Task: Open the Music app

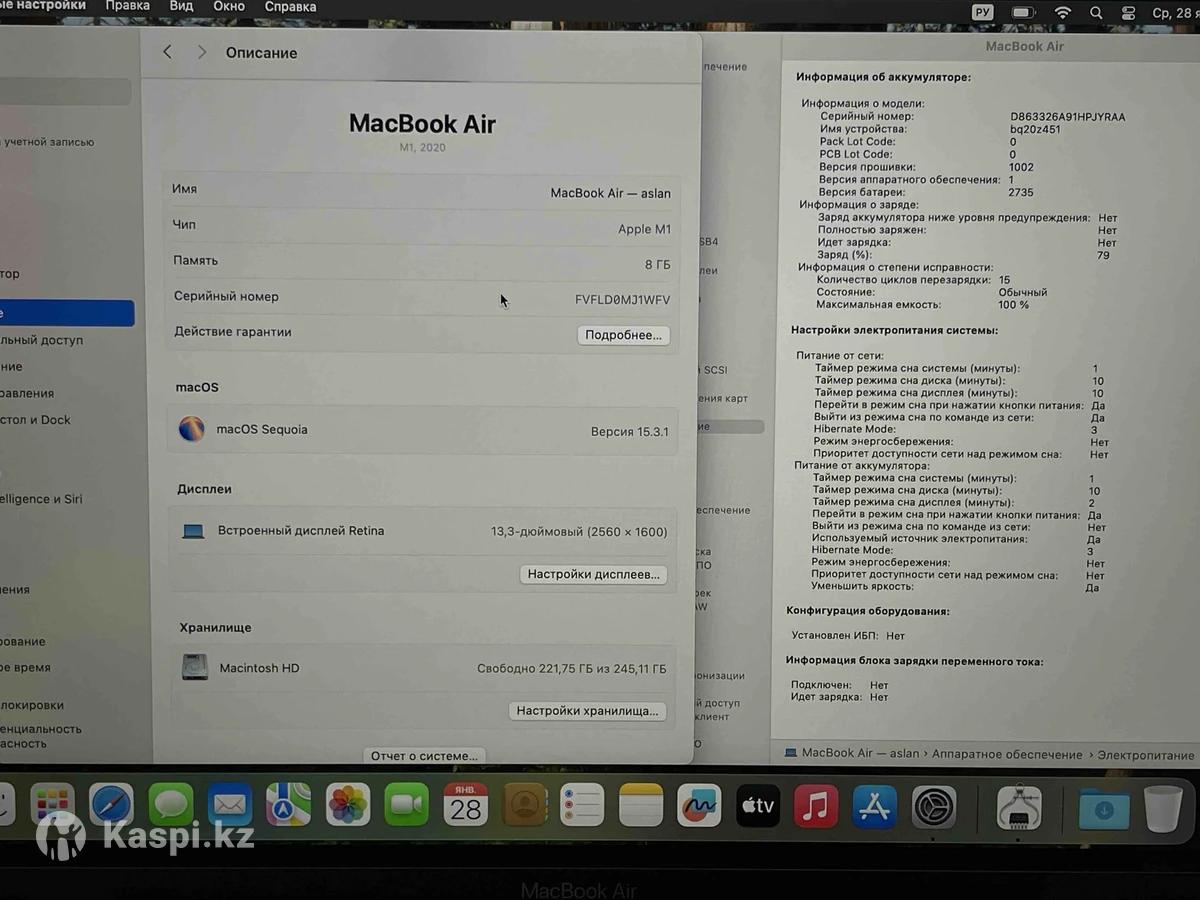Action: point(816,805)
